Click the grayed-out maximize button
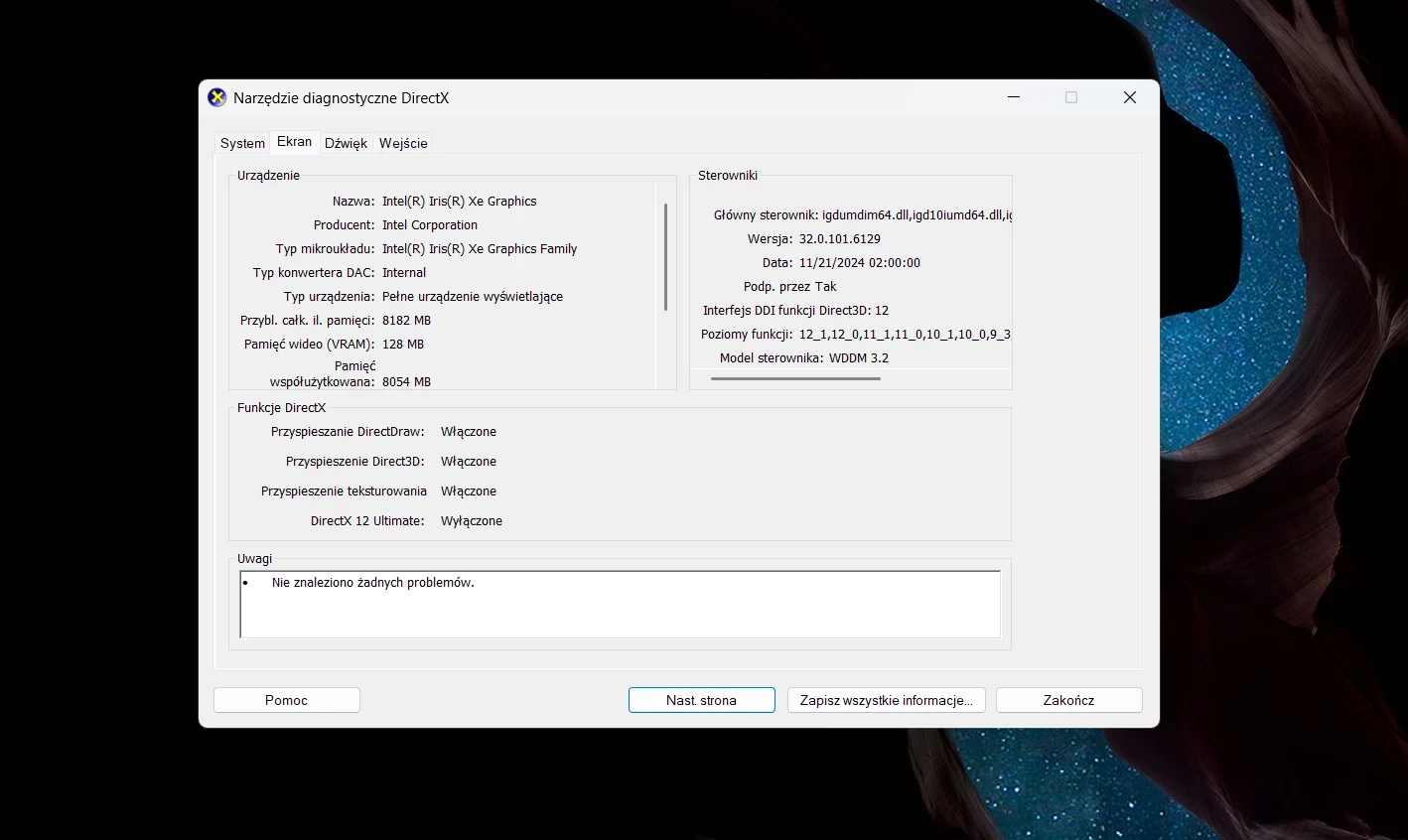 pyautogui.click(x=1071, y=97)
